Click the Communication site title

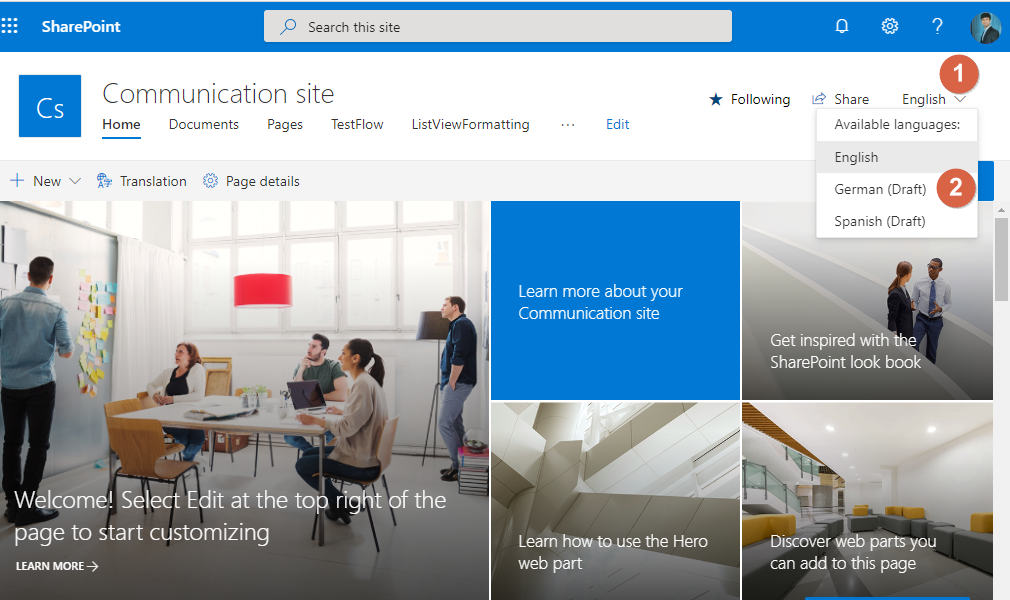(x=218, y=94)
